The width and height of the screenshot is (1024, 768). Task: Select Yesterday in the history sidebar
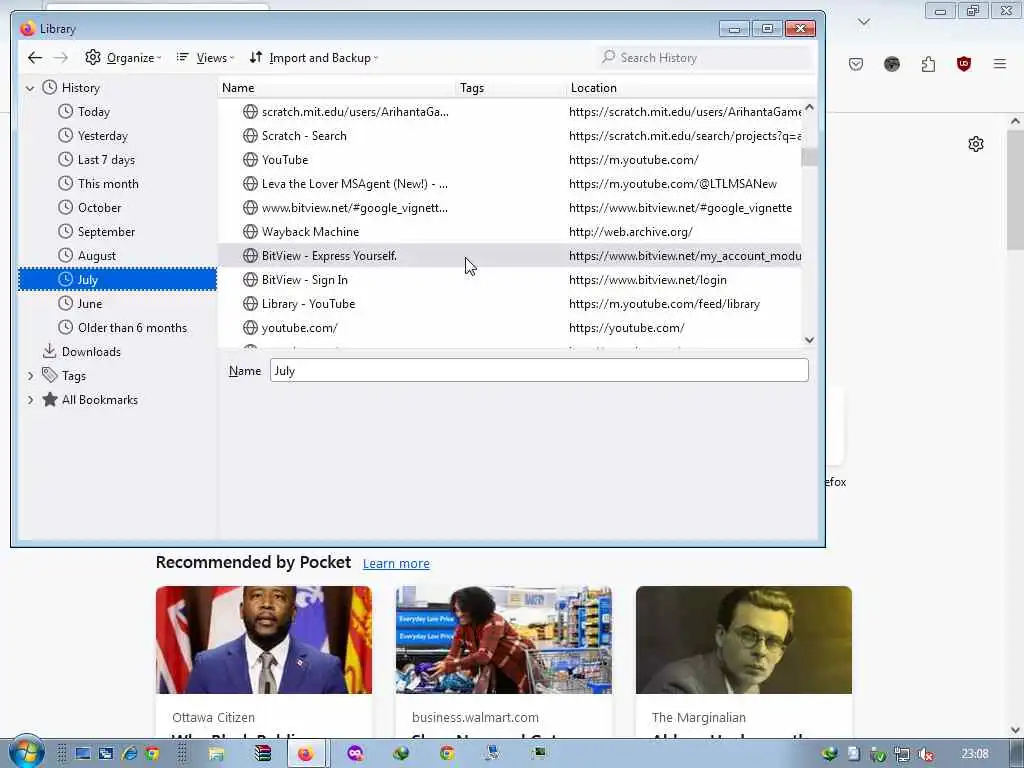tap(103, 136)
